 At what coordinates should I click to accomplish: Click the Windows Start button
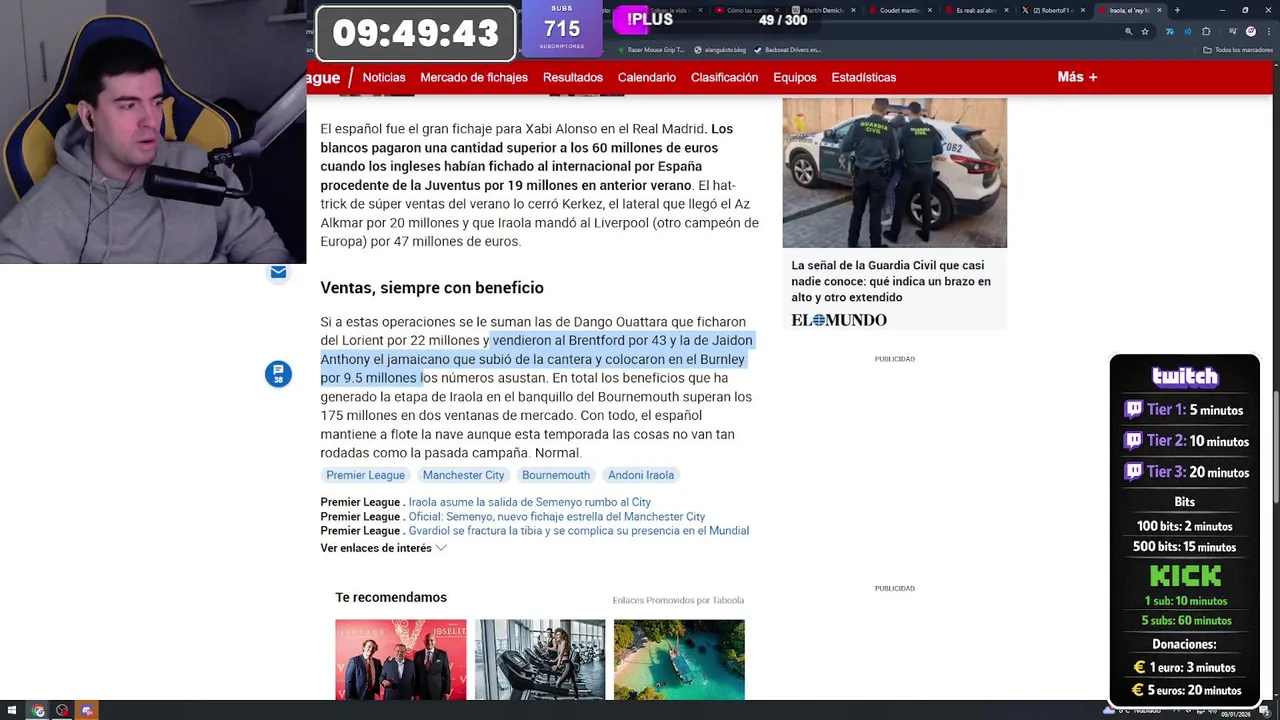[x=12, y=710]
